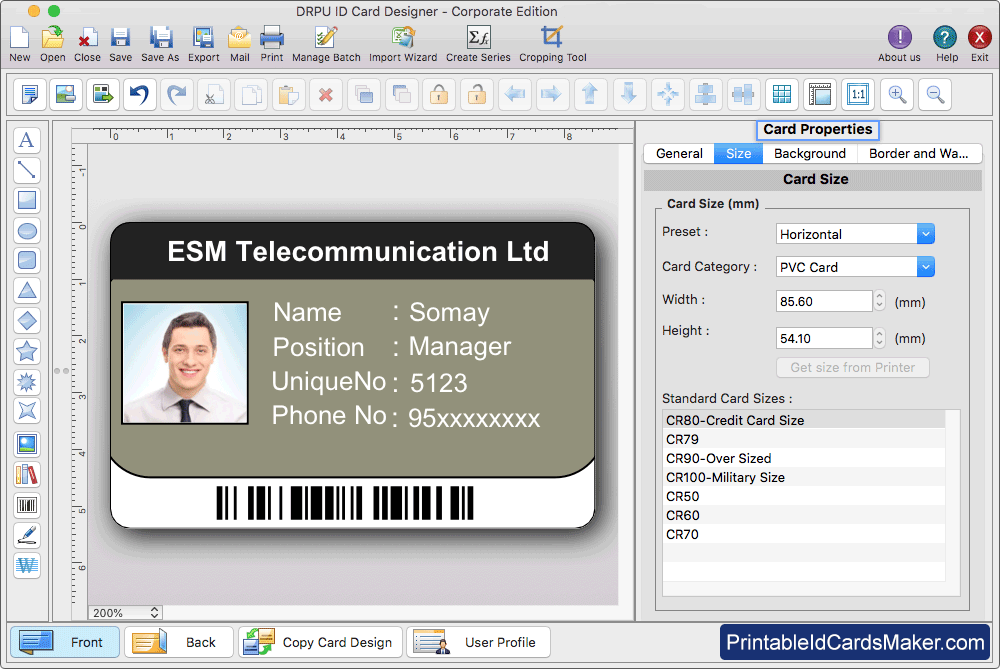Switch to the Background tab
The height and width of the screenshot is (669, 1000).
pos(810,154)
